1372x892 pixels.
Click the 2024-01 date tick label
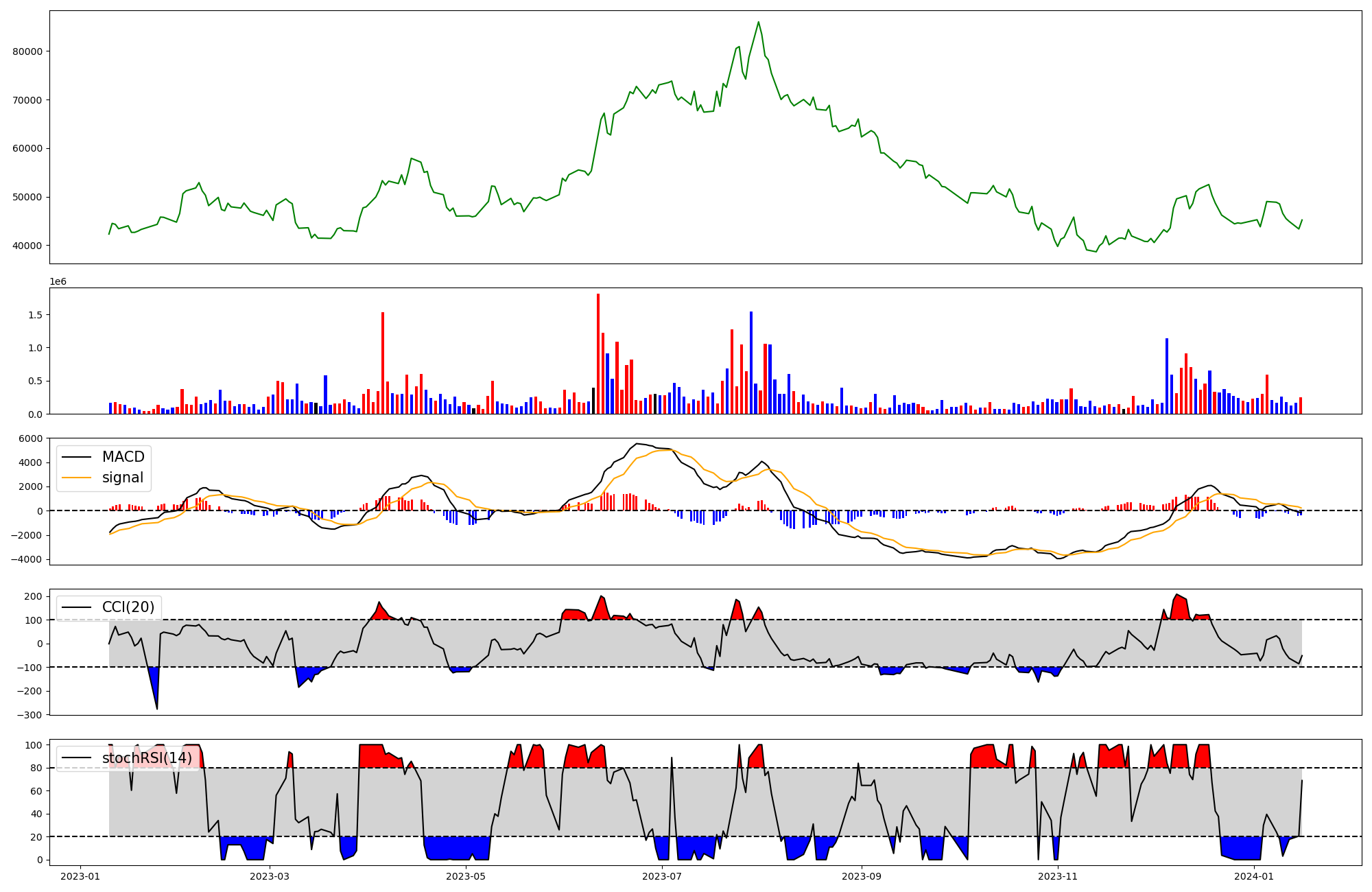pyautogui.click(x=1253, y=876)
